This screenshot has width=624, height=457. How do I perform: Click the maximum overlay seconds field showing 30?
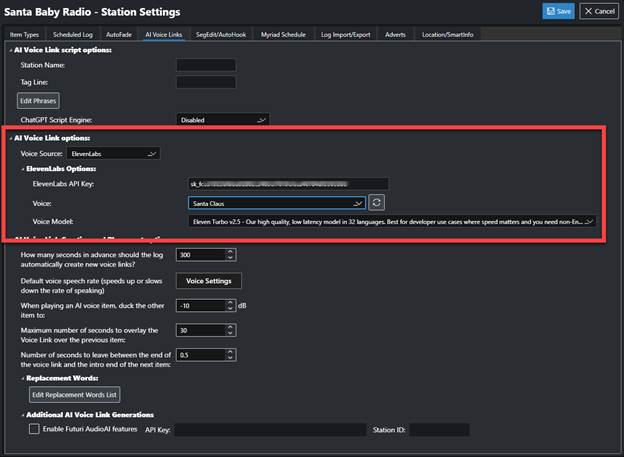click(x=201, y=330)
